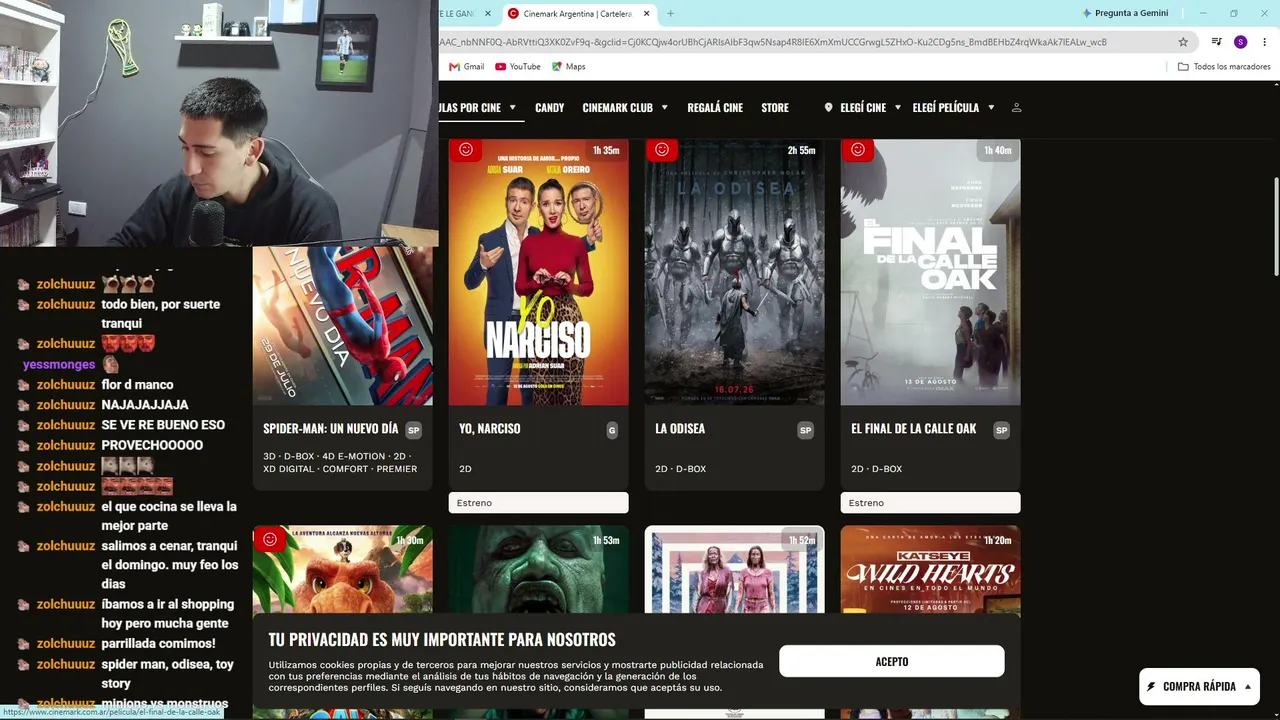Click the location pin icon beside Elegí Cine
The width and height of the screenshot is (1280, 720).
828,108
